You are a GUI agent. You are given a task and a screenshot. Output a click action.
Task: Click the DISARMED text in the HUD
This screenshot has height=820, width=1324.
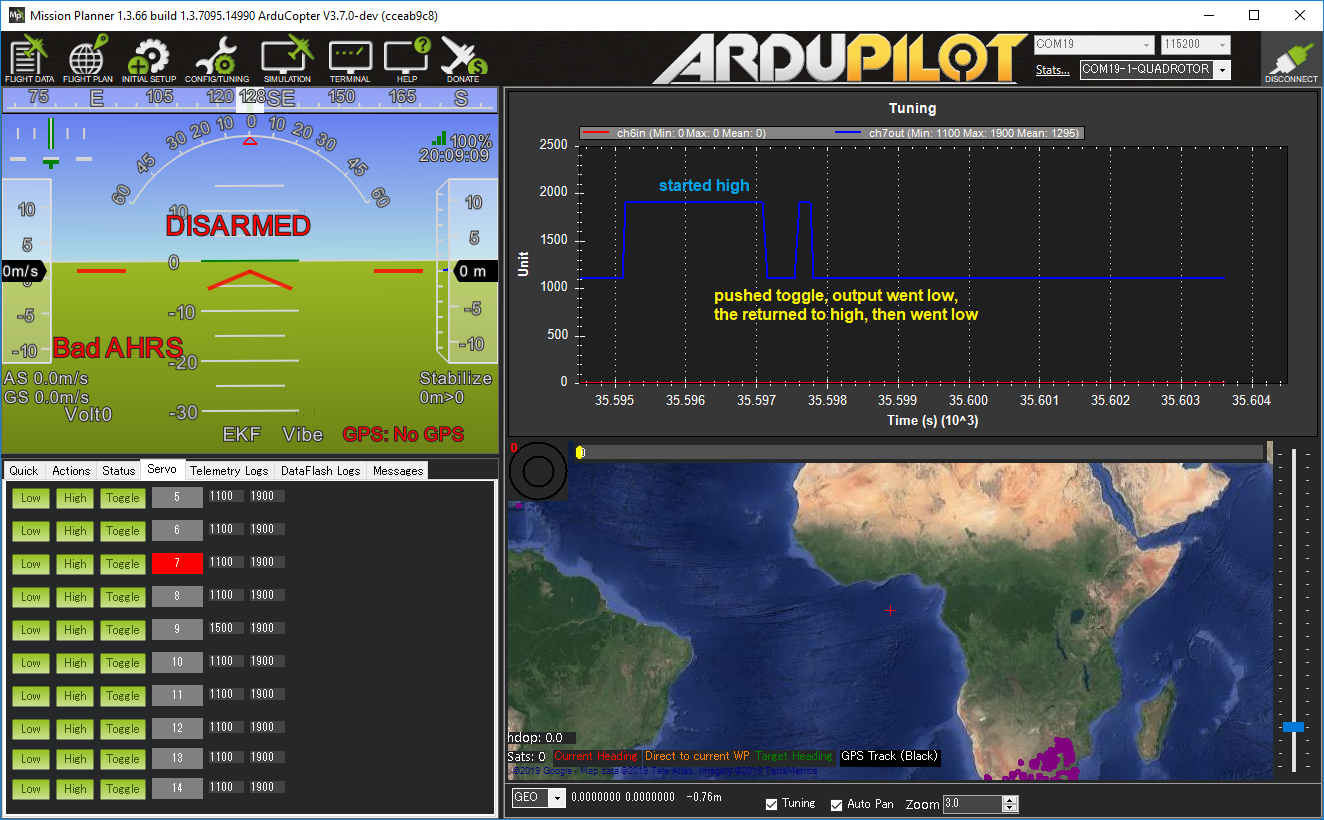point(238,226)
